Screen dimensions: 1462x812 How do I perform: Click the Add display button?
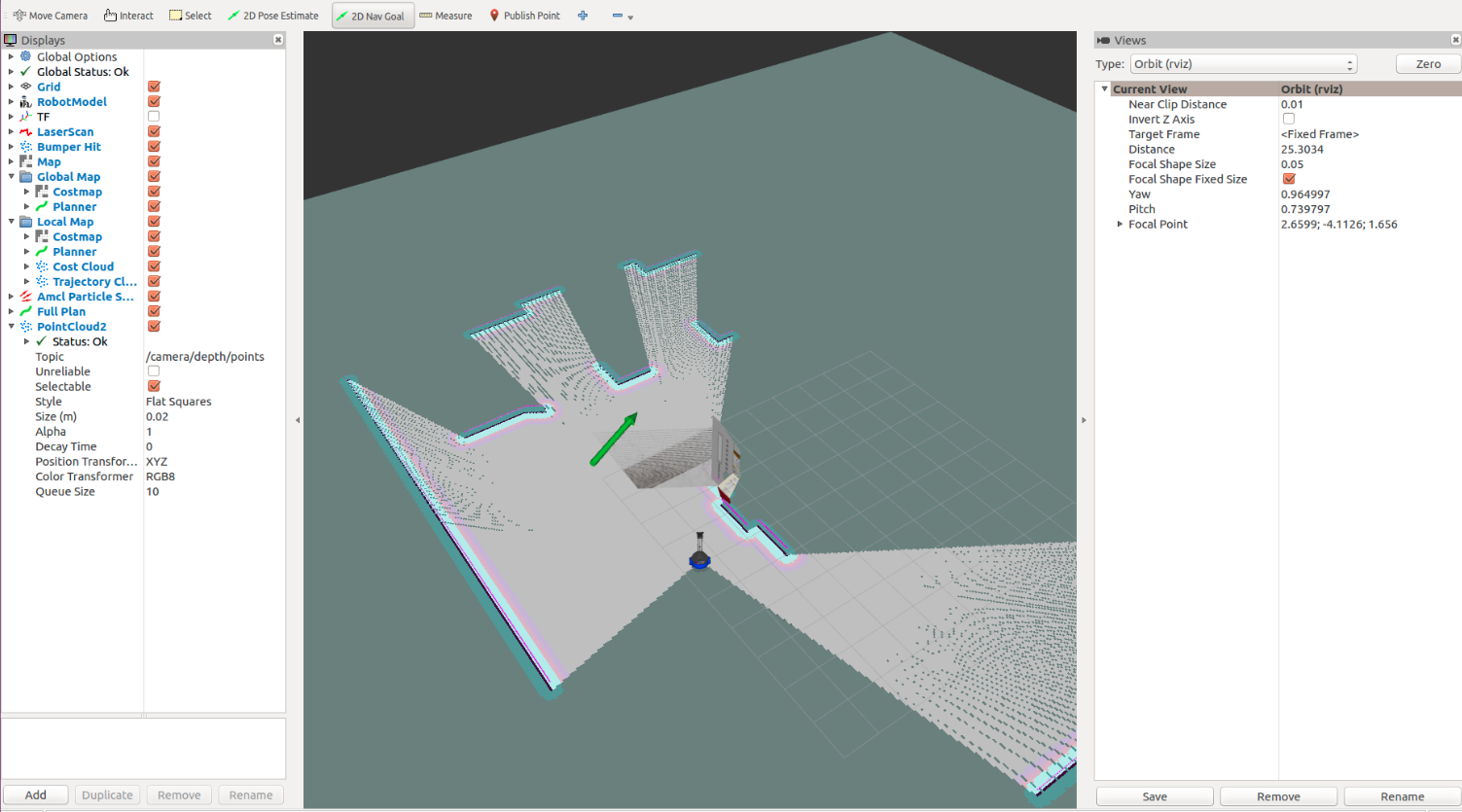point(36,794)
